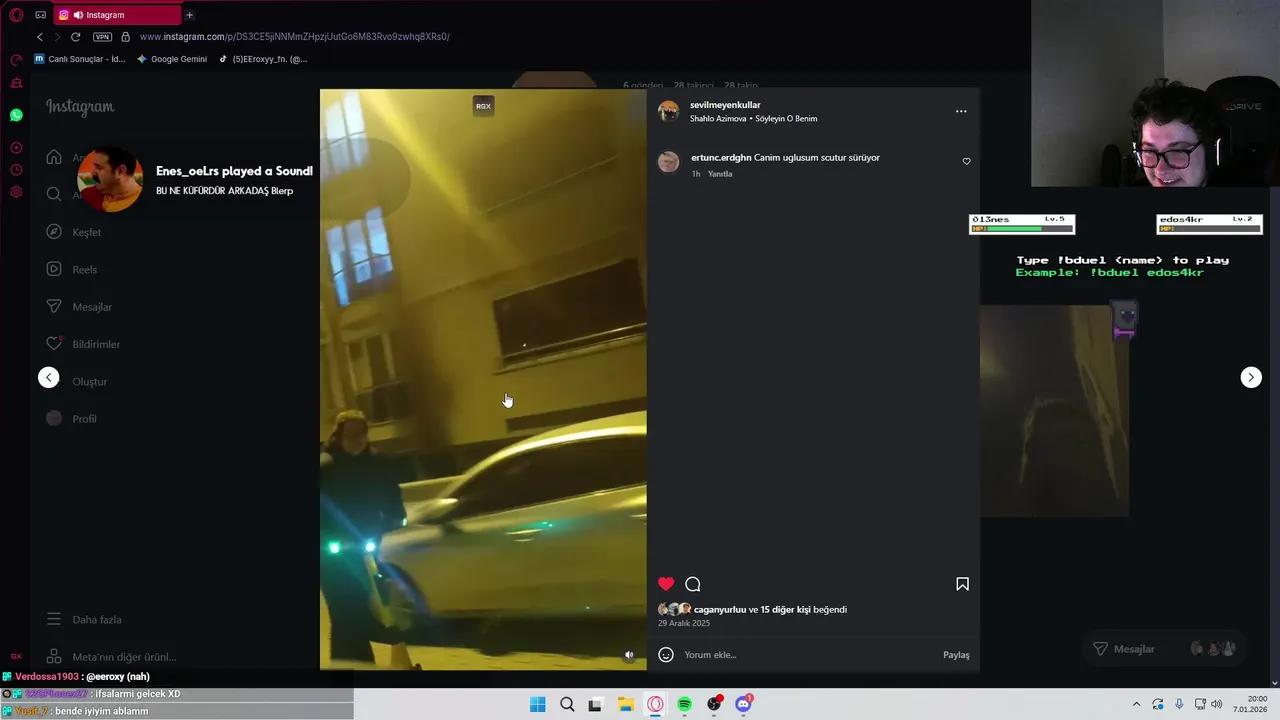Go to previous post arrow
Image resolution: width=1280 pixels, height=720 pixels.
(49, 377)
